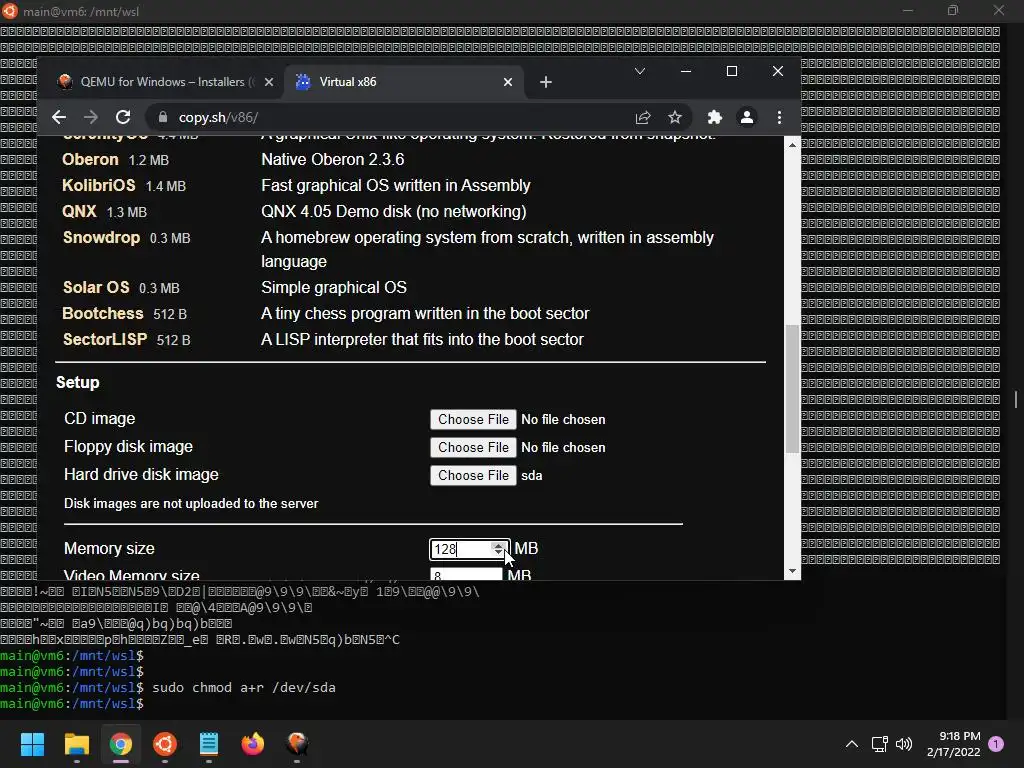Open Notepad taskbar icon
The width and height of the screenshot is (1024, 768).
point(208,744)
